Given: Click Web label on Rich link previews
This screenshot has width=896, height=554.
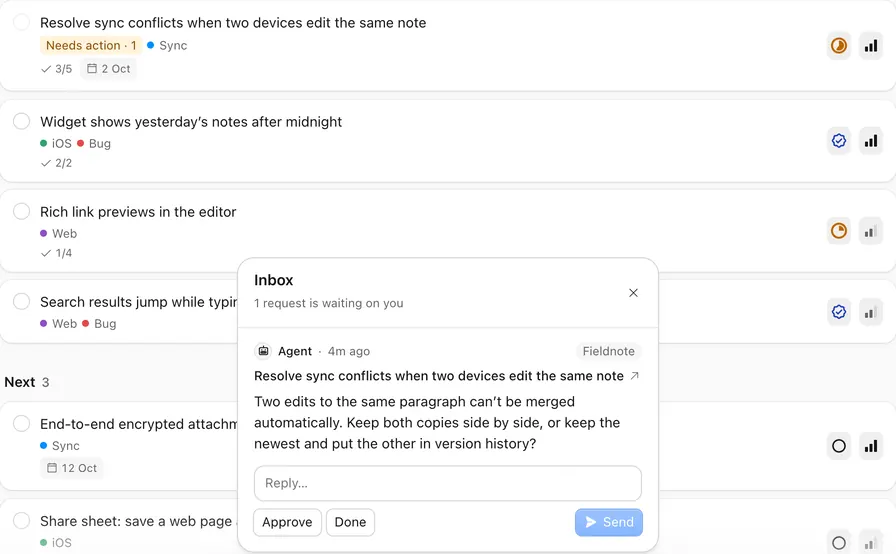Looking at the screenshot, I should [58, 234].
